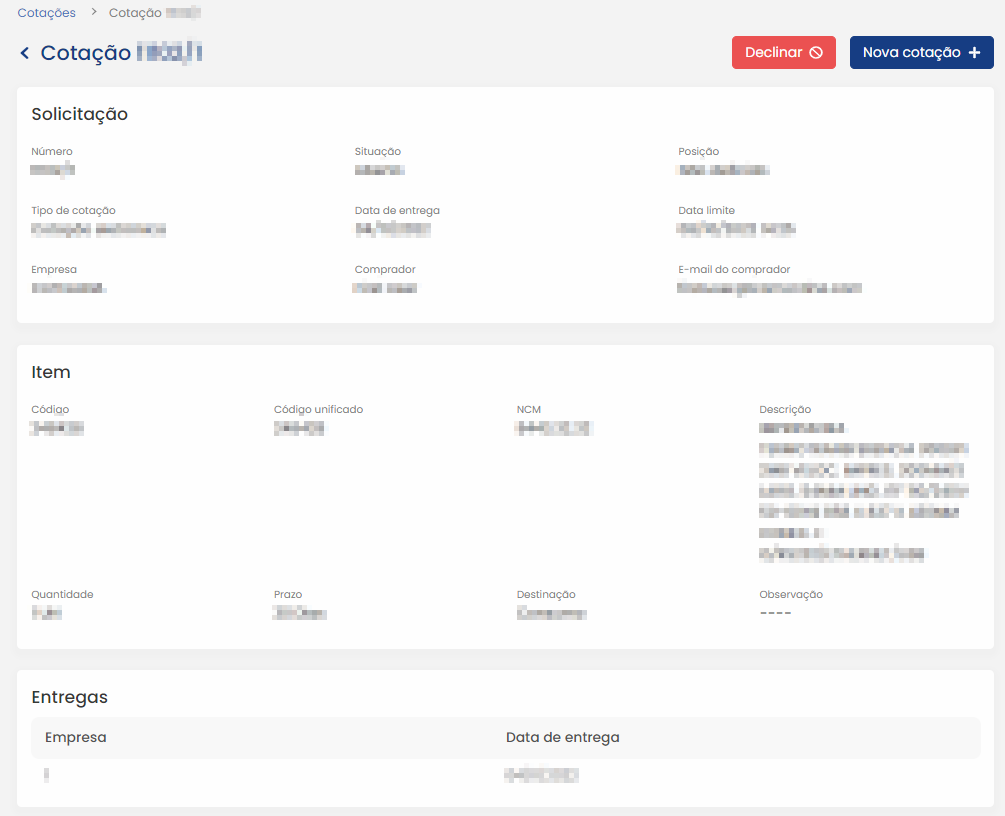Image resolution: width=1005 pixels, height=816 pixels.
Task: Click the Observação dashes value
Action: 775,613
